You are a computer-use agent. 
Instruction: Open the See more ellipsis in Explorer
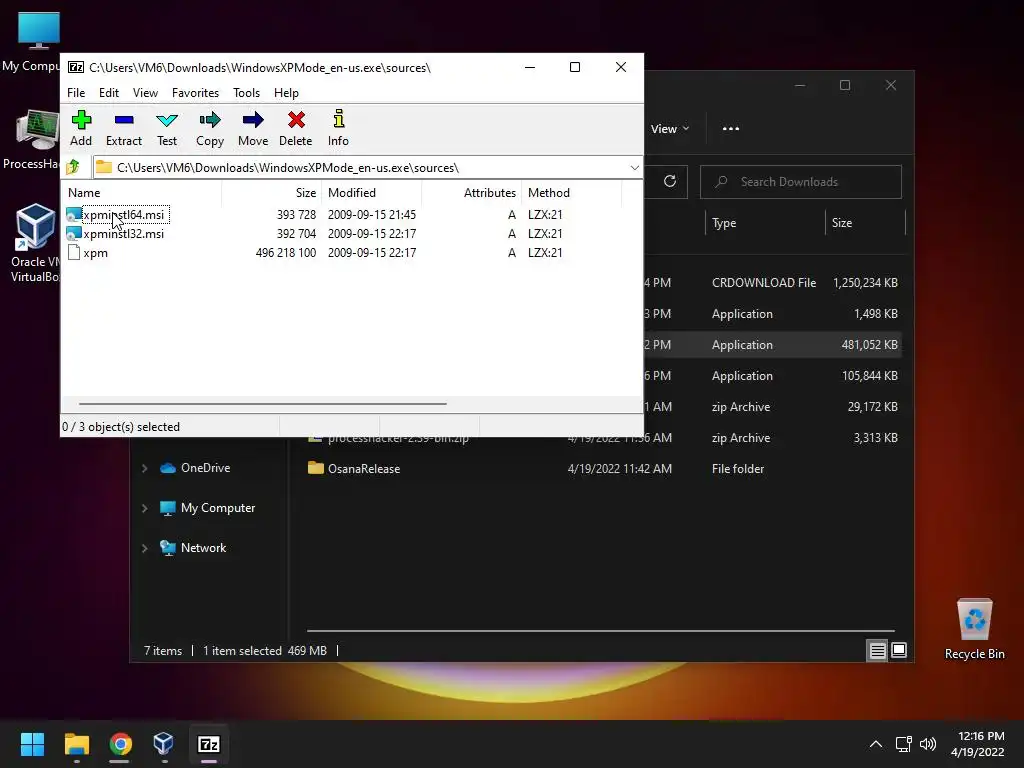(x=731, y=129)
